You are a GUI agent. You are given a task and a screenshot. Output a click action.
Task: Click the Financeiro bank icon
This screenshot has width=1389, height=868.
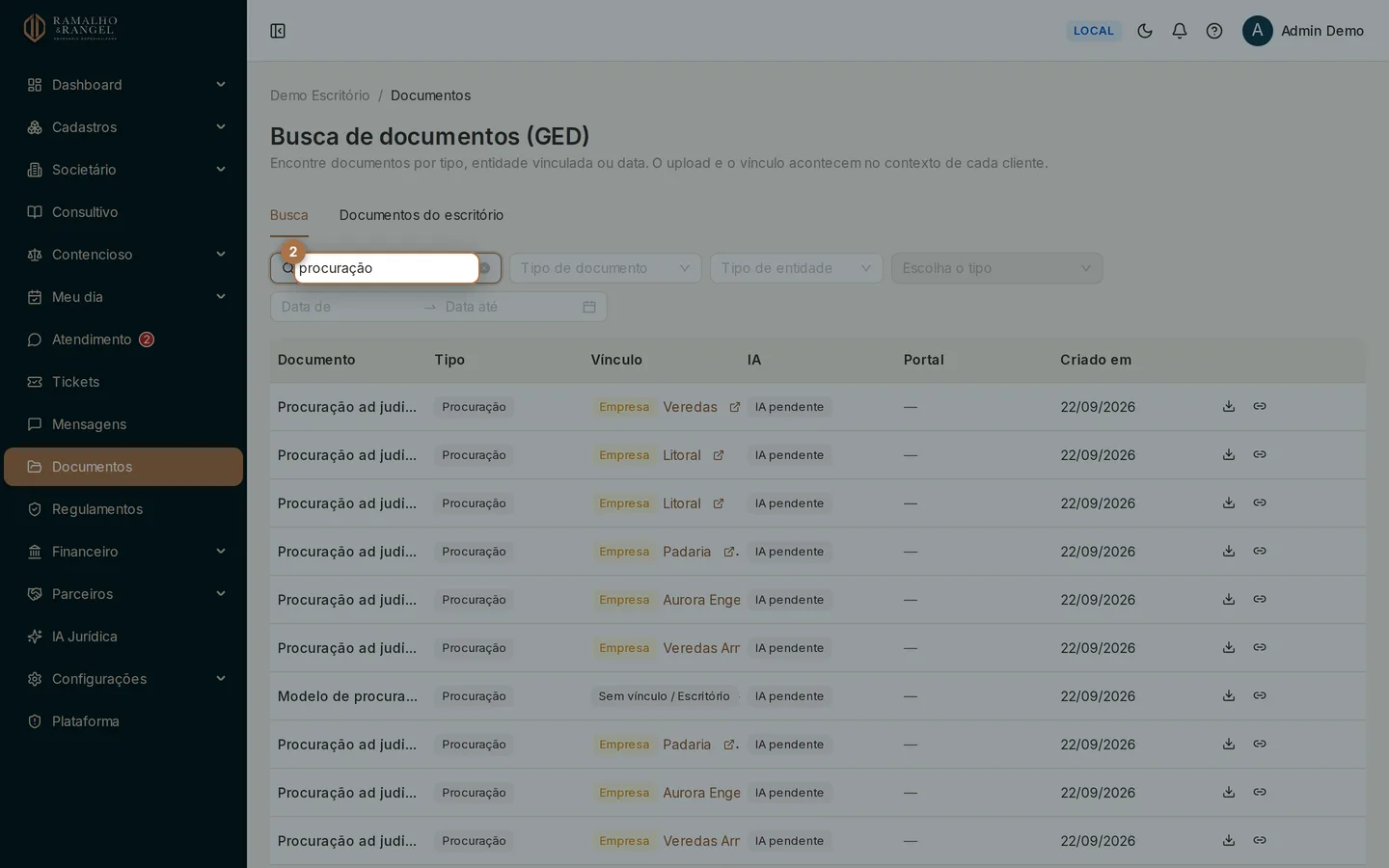point(35,552)
